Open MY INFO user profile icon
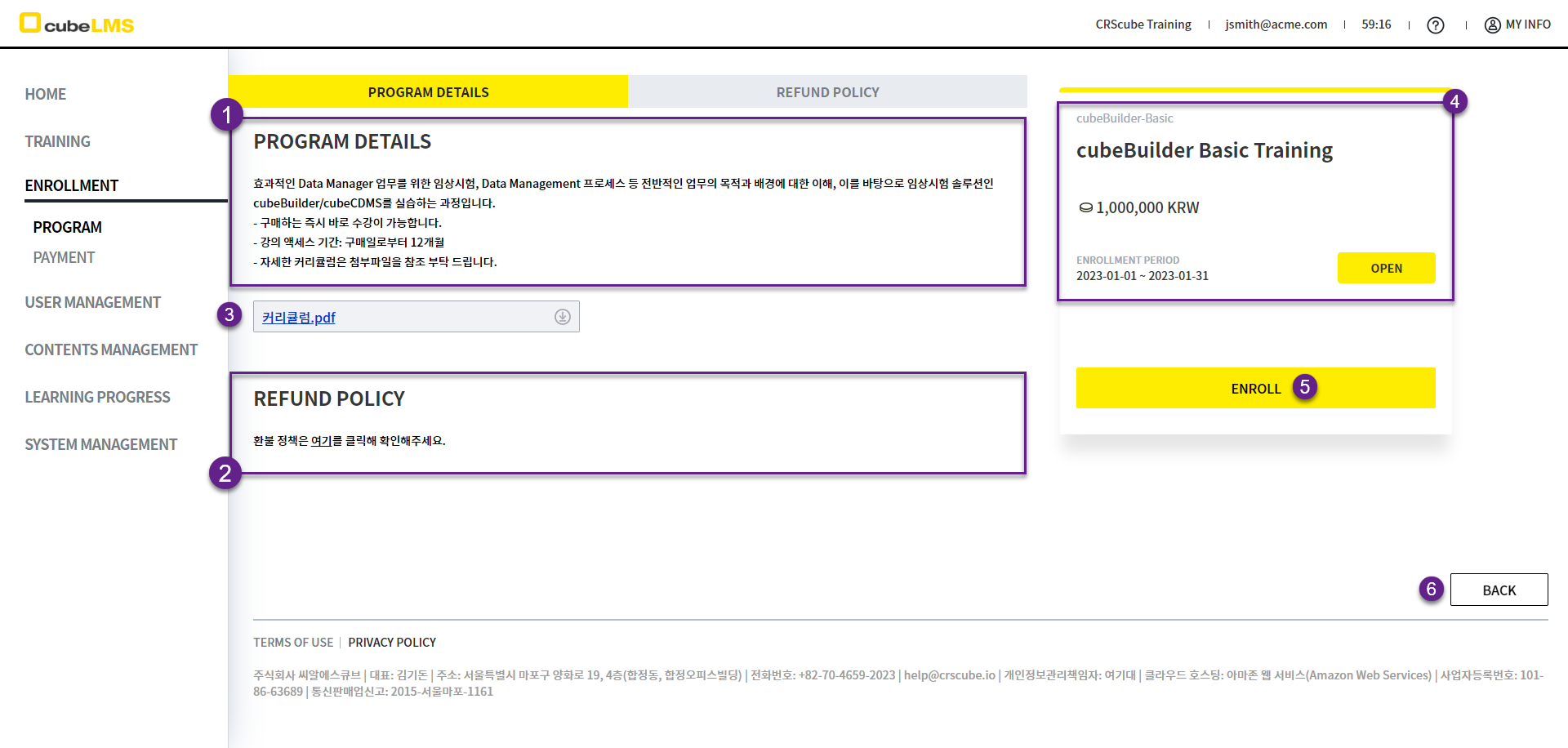The height and width of the screenshot is (748, 1568). click(x=1492, y=25)
